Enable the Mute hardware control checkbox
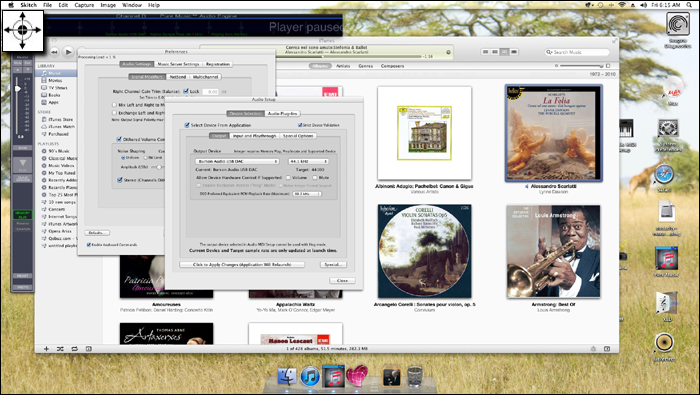Screen dimensions: 700x395 click(315, 177)
